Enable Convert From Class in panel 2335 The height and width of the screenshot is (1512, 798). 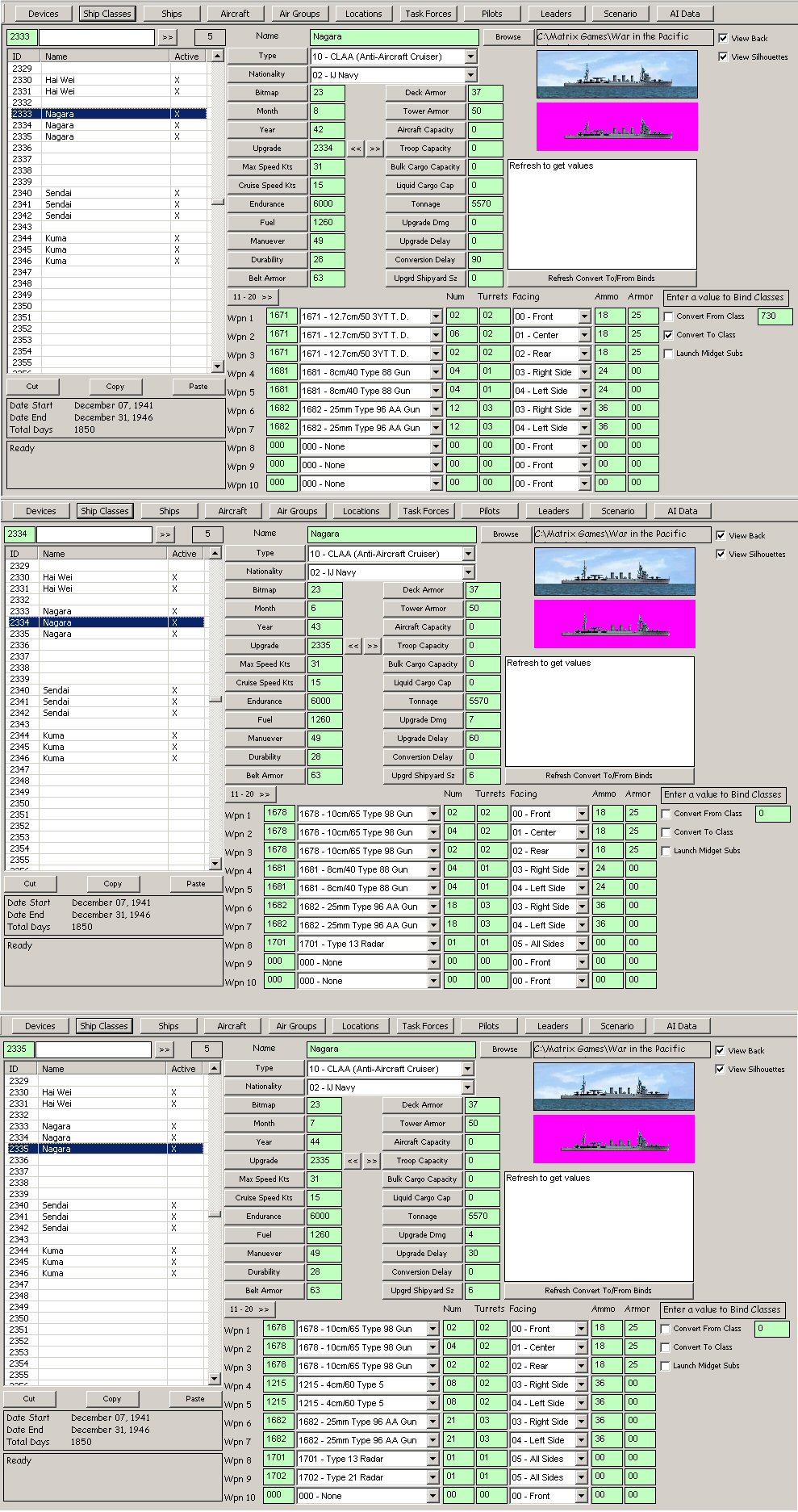[665, 1329]
